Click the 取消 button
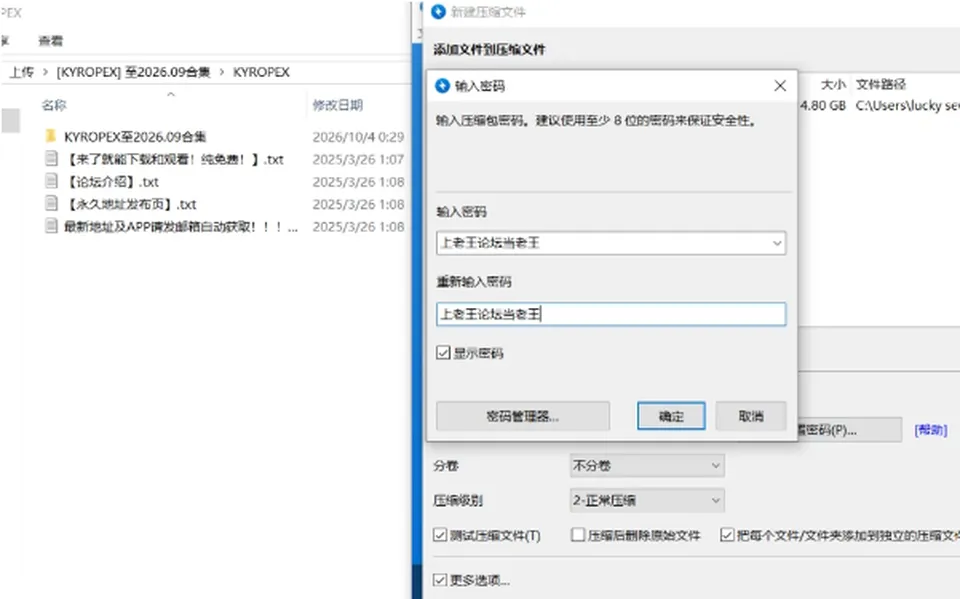The width and height of the screenshot is (960, 599). click(751, 416)
